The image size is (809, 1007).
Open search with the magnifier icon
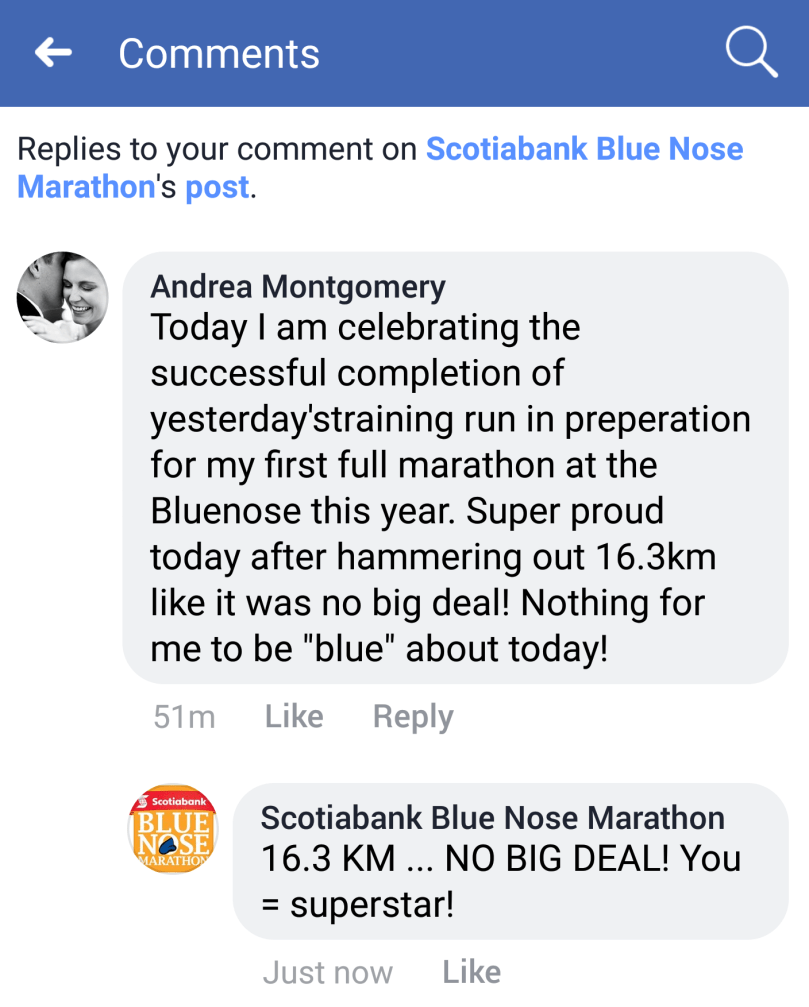pyautogui.click(x=751, y=53)
